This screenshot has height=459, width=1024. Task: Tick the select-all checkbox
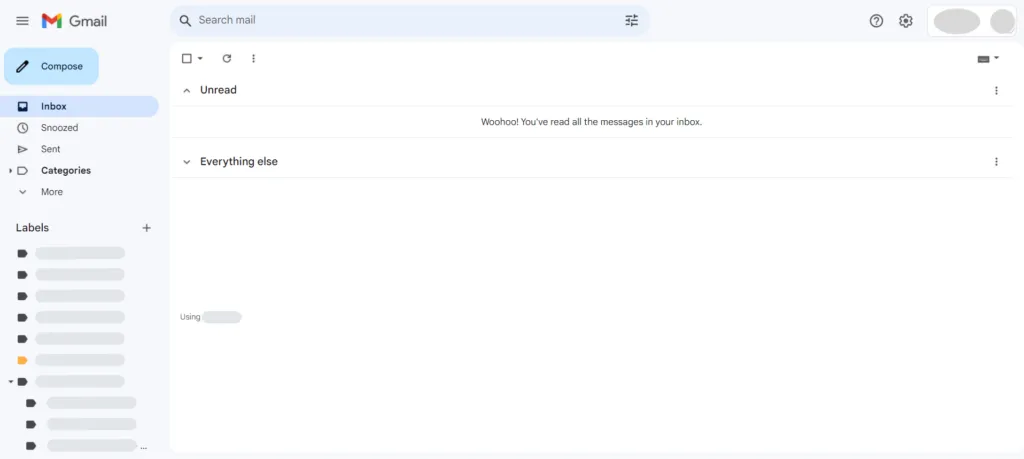coord(187,58)
